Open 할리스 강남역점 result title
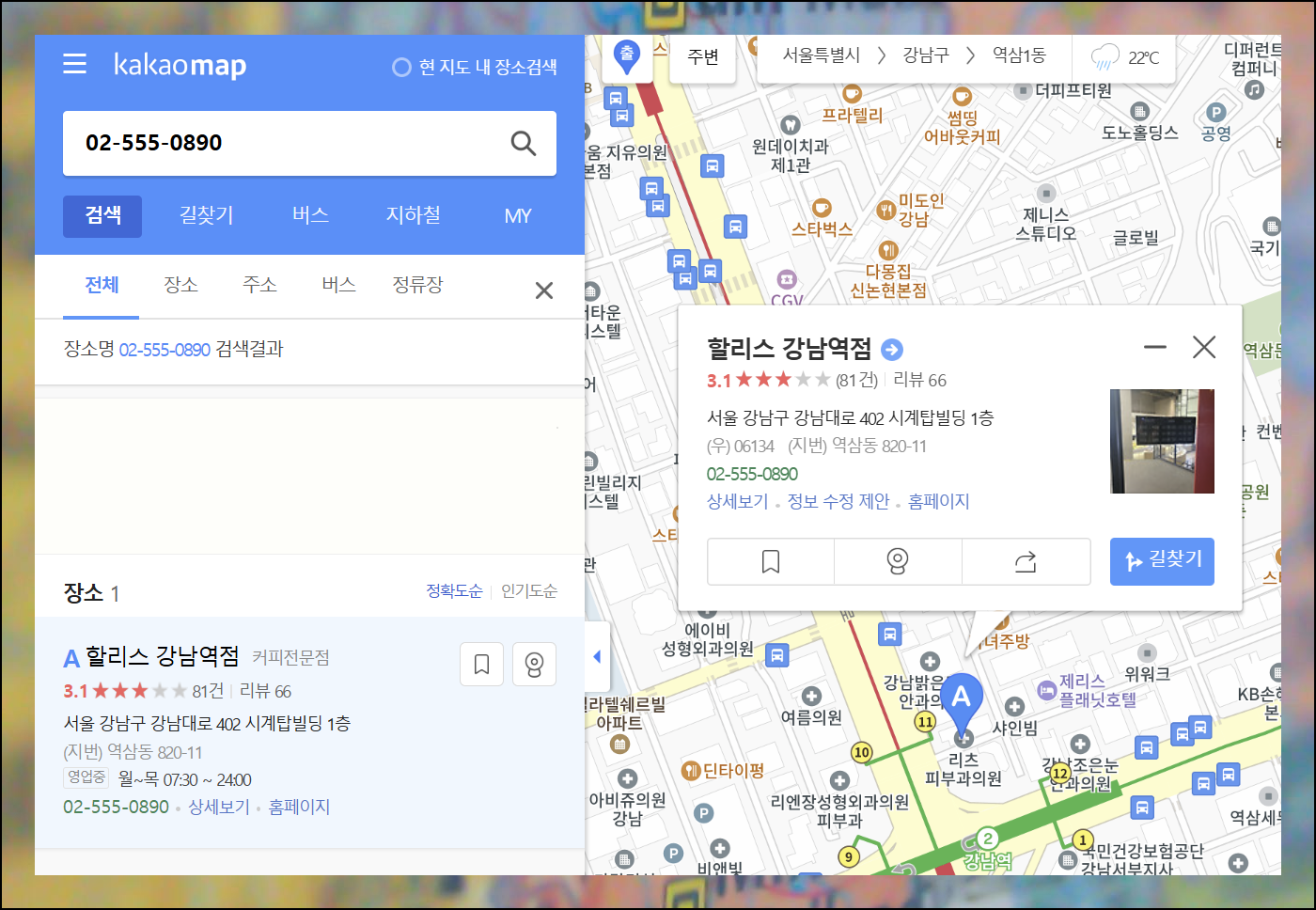This screenshot has height=910, width=1316. tap(162, 656)
